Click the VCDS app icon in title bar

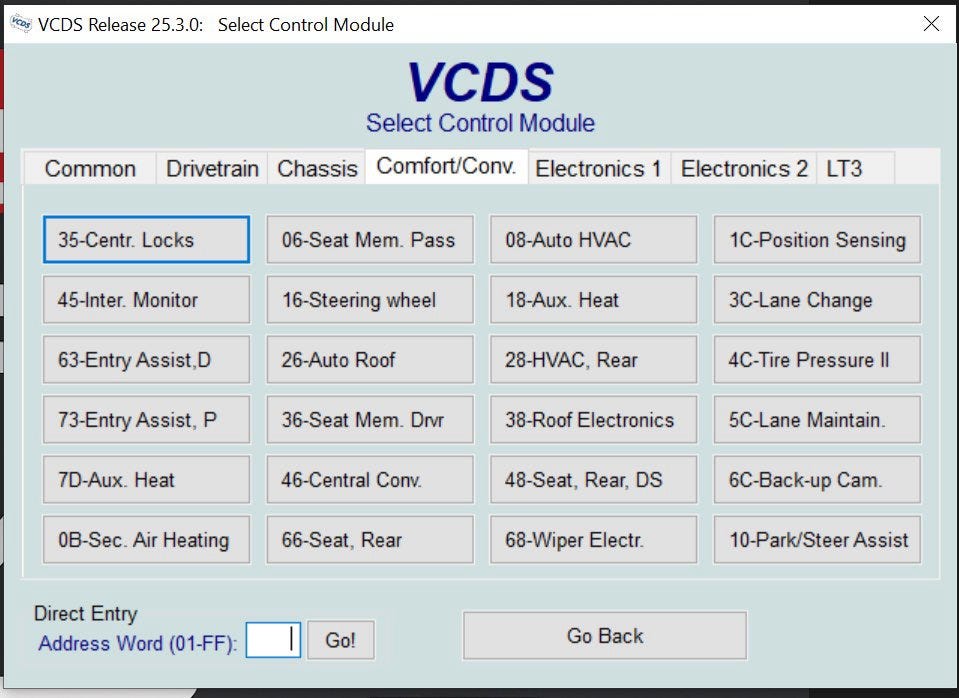click(x=21, y=24)
